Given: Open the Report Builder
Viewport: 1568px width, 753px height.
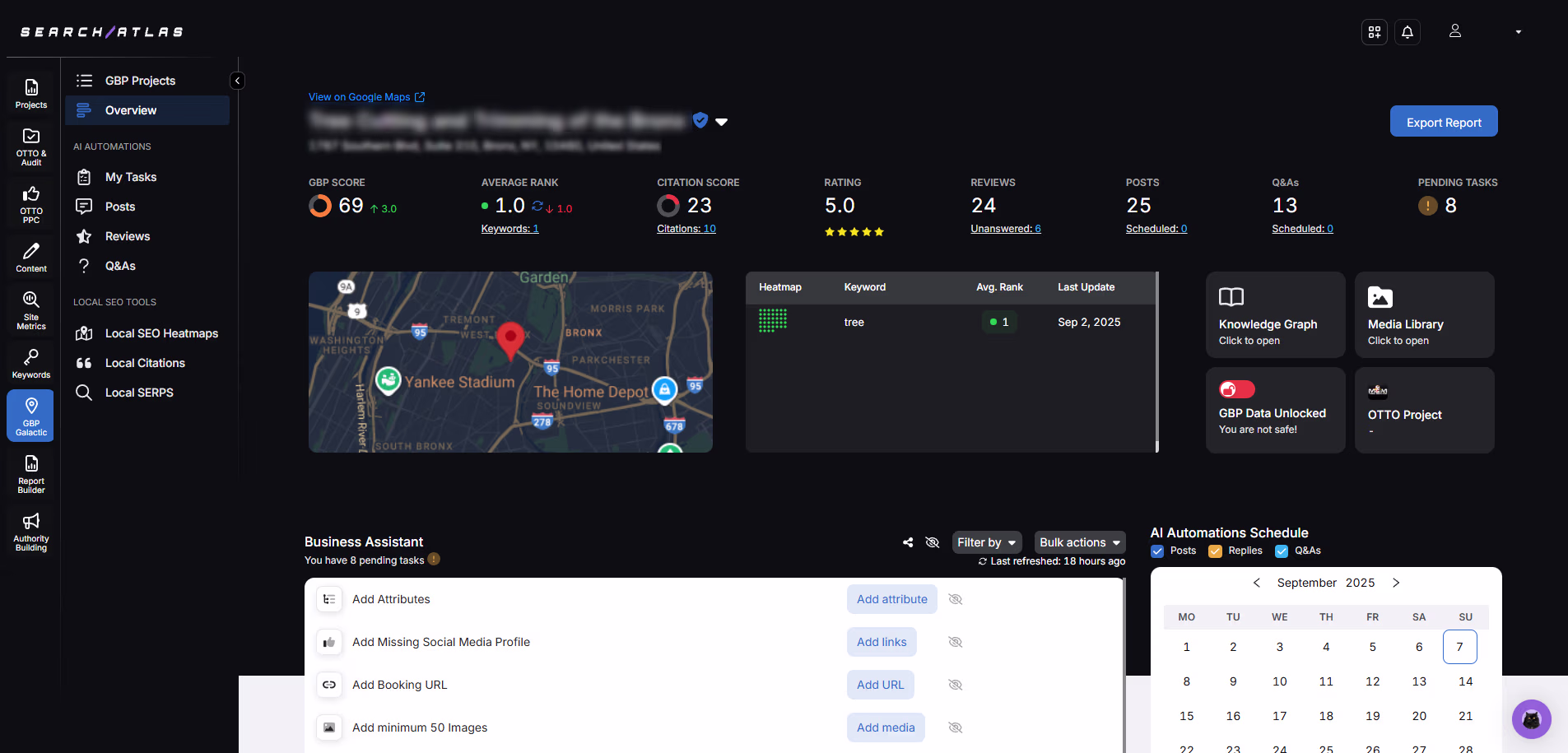Looking at the screenshot, I should click(30, 472).
